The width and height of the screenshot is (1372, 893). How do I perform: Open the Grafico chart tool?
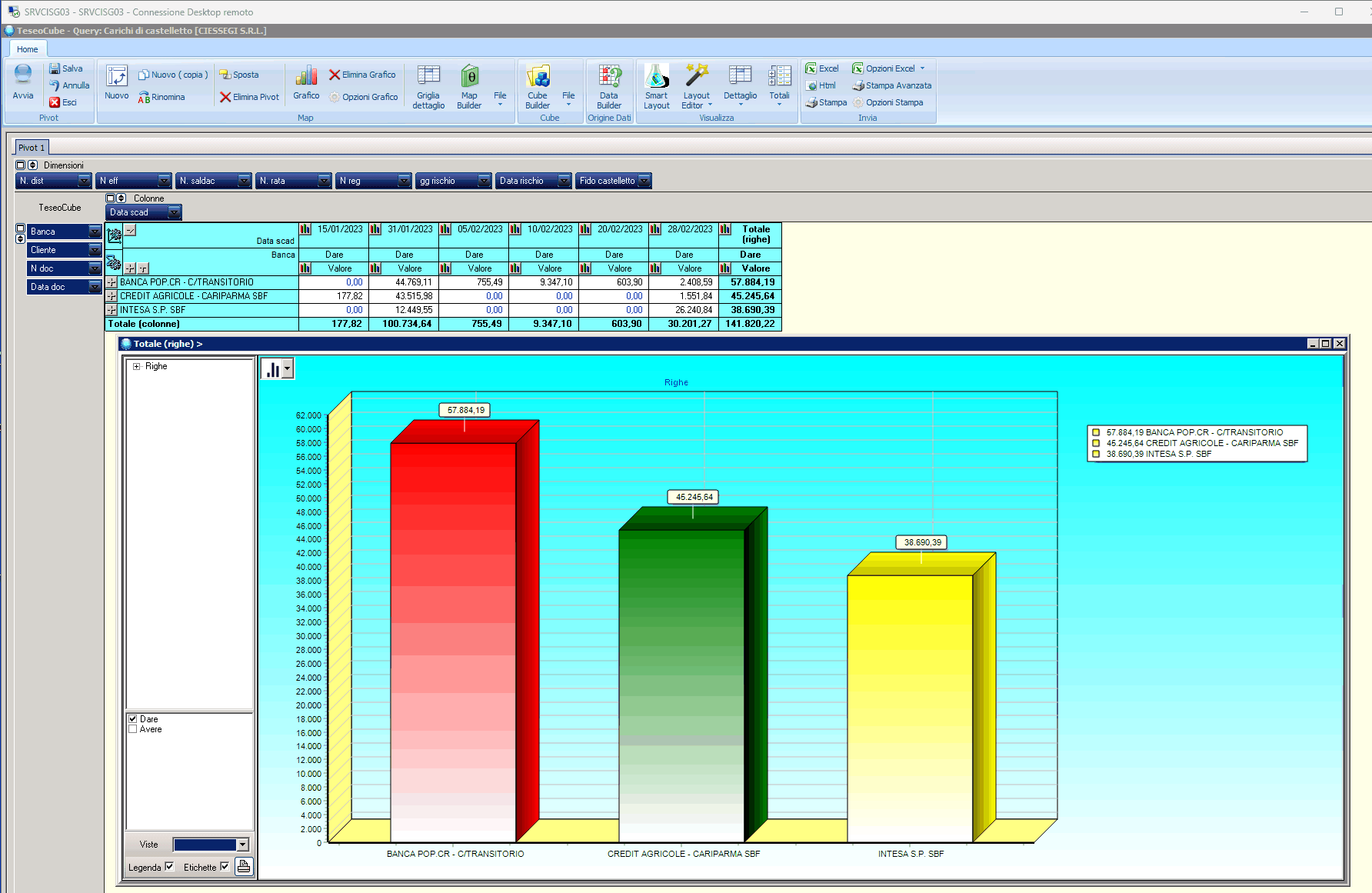tap(306, 82)
